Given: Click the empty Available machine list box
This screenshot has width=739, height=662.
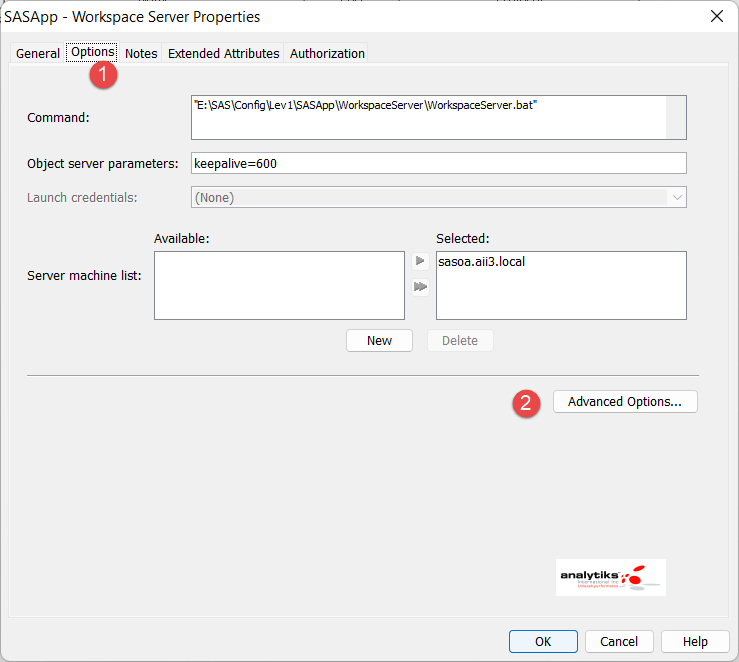Looking at the screenshot, I should [279, 286].
